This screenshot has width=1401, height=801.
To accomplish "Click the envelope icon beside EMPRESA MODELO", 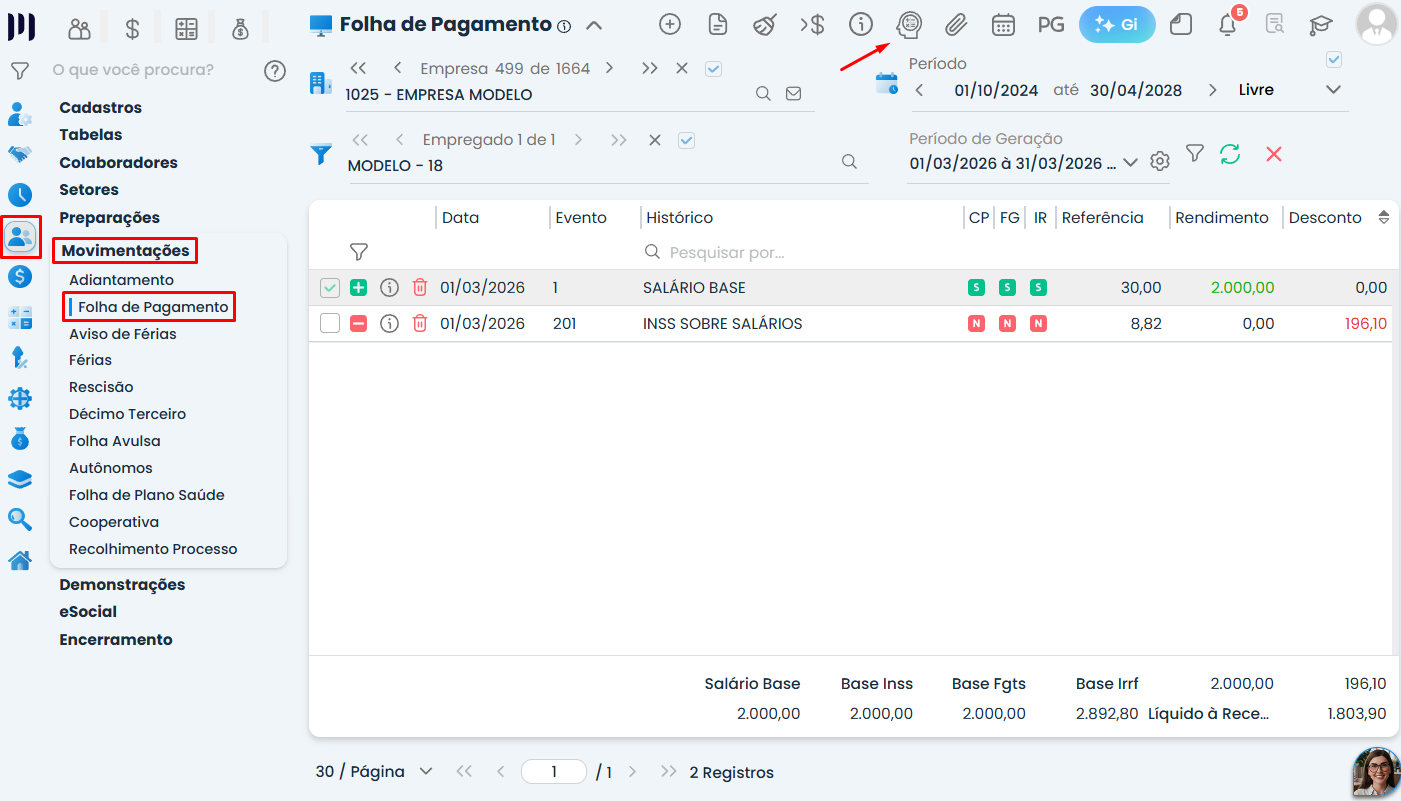I will tap(794, 94).
